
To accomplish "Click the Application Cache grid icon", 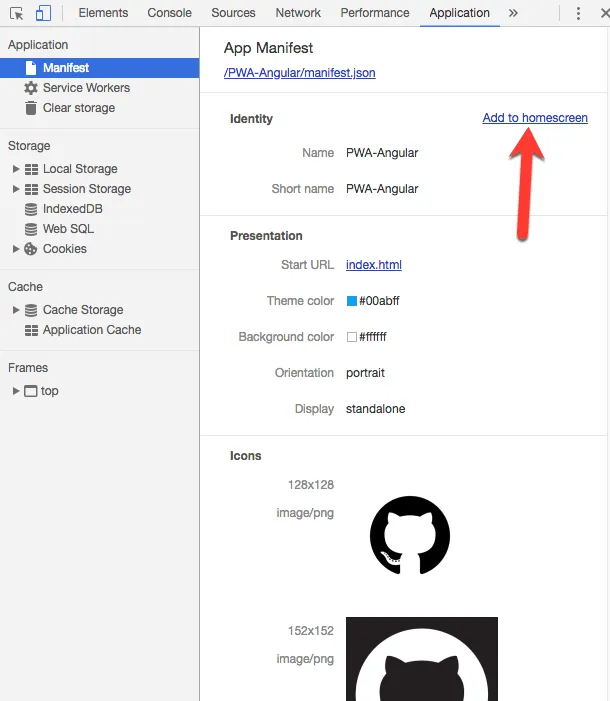I will (x=32, y=330).
